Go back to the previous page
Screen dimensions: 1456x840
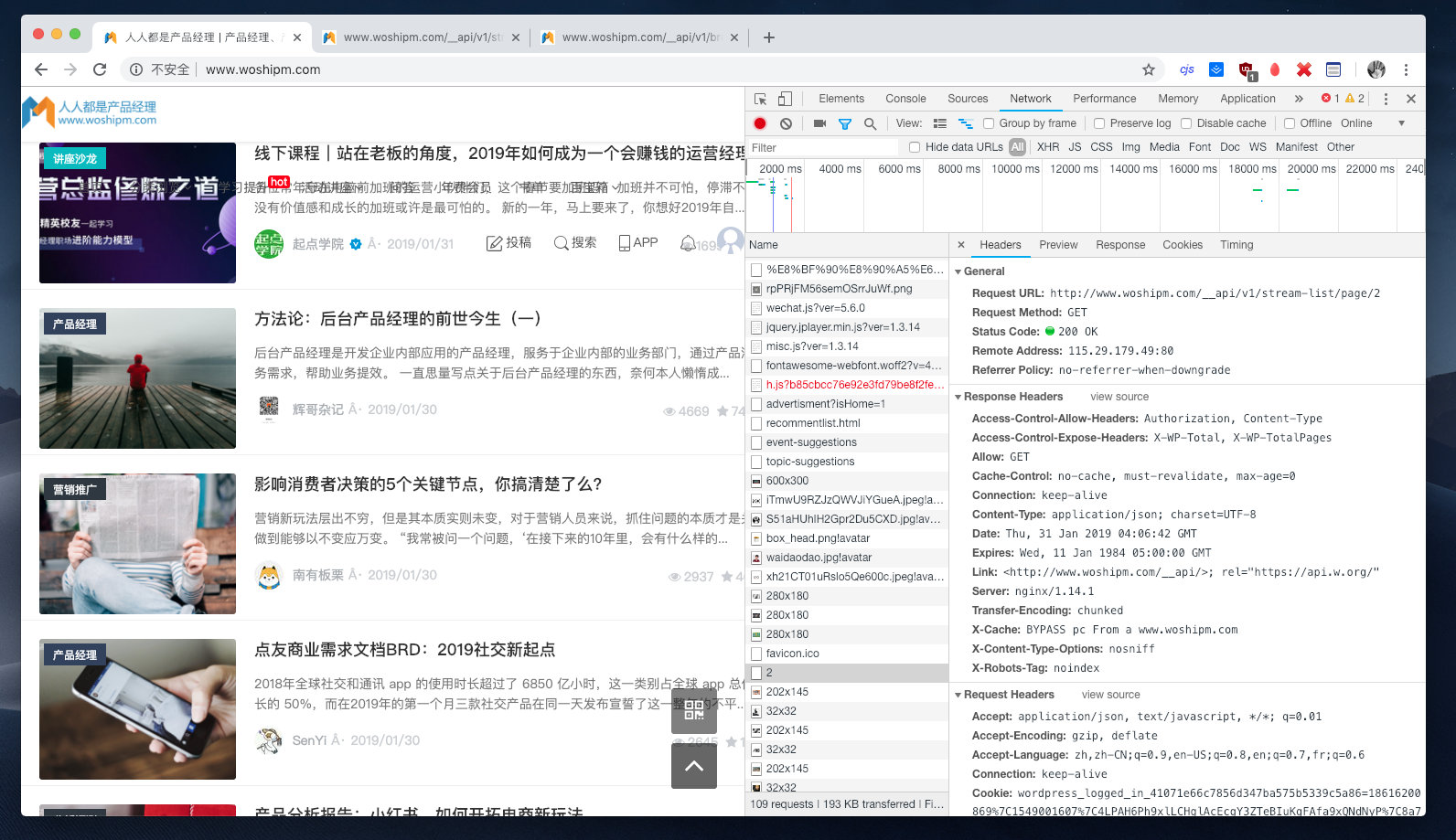(41, 69)
